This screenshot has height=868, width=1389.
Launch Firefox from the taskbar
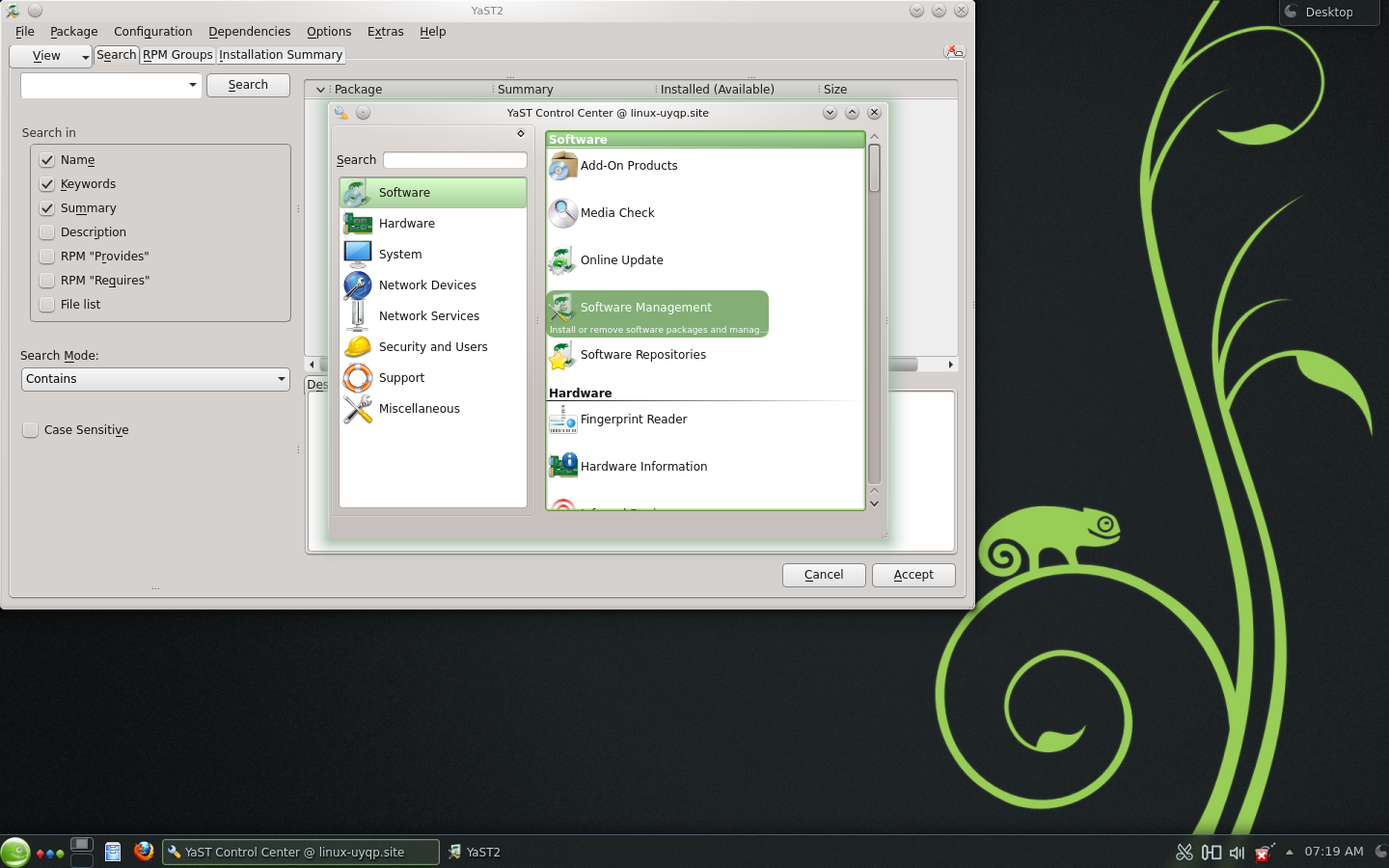point(144,852)
